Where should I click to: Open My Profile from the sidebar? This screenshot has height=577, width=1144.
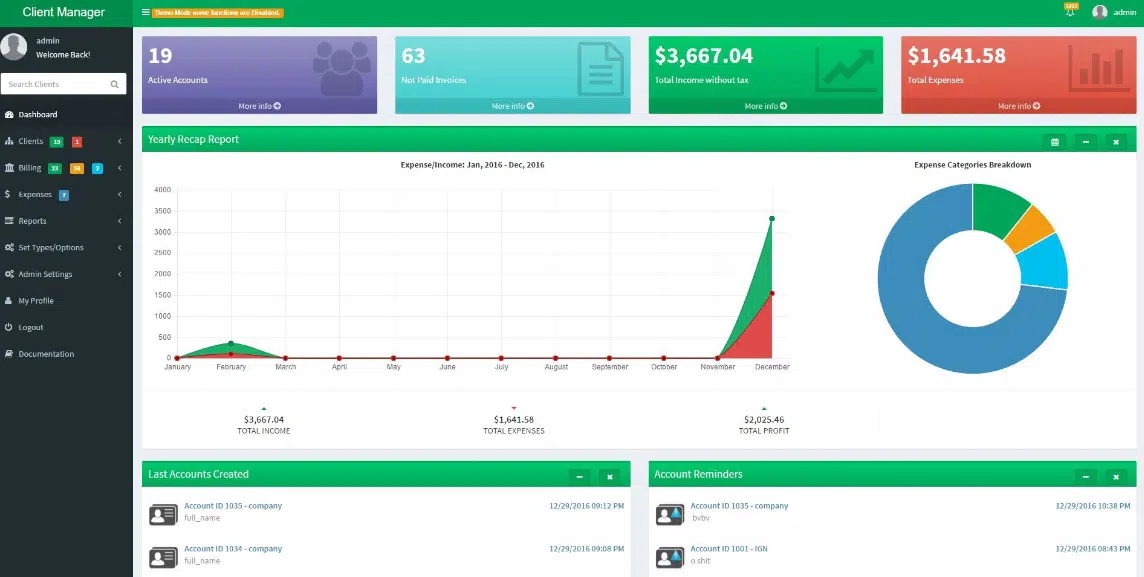pyautogui.click(x=36, y=301)
